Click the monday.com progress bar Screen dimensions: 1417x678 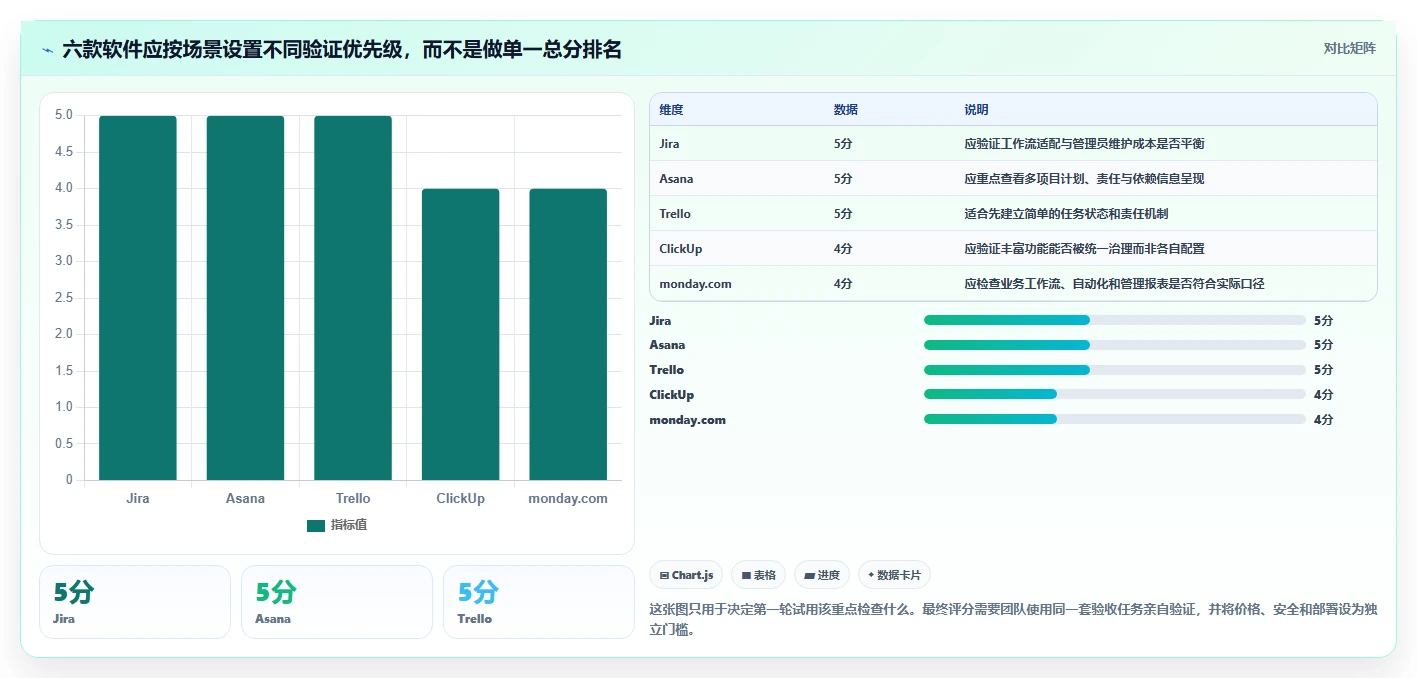pyautogui.click(x=1115, y=420)
